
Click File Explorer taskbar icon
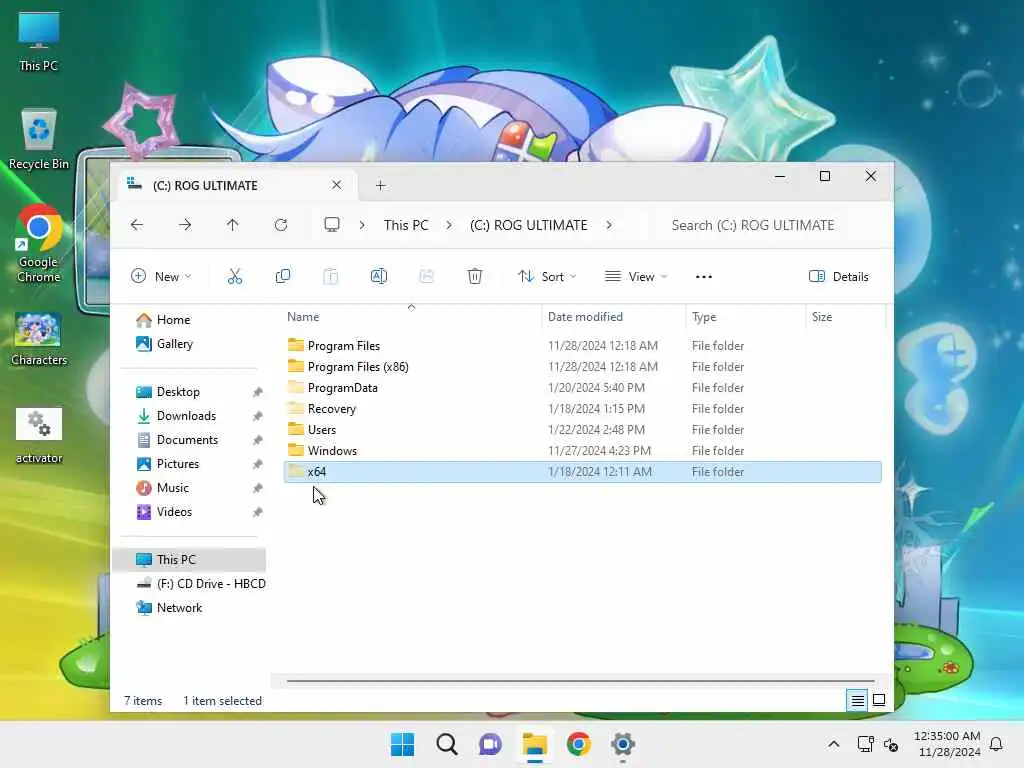pyautogui.click(x=534, y=744)
